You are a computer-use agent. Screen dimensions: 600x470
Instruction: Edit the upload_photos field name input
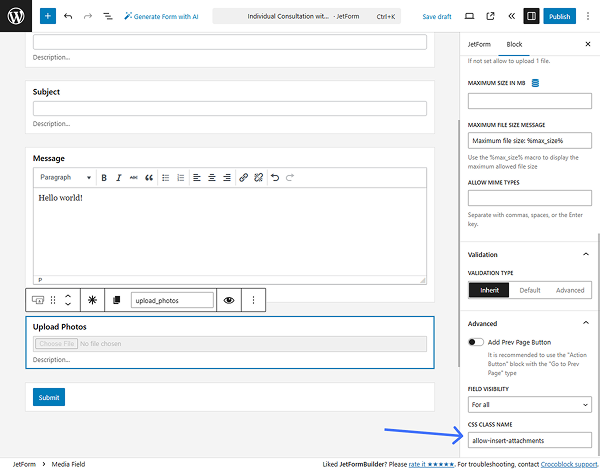click(172, 300)
